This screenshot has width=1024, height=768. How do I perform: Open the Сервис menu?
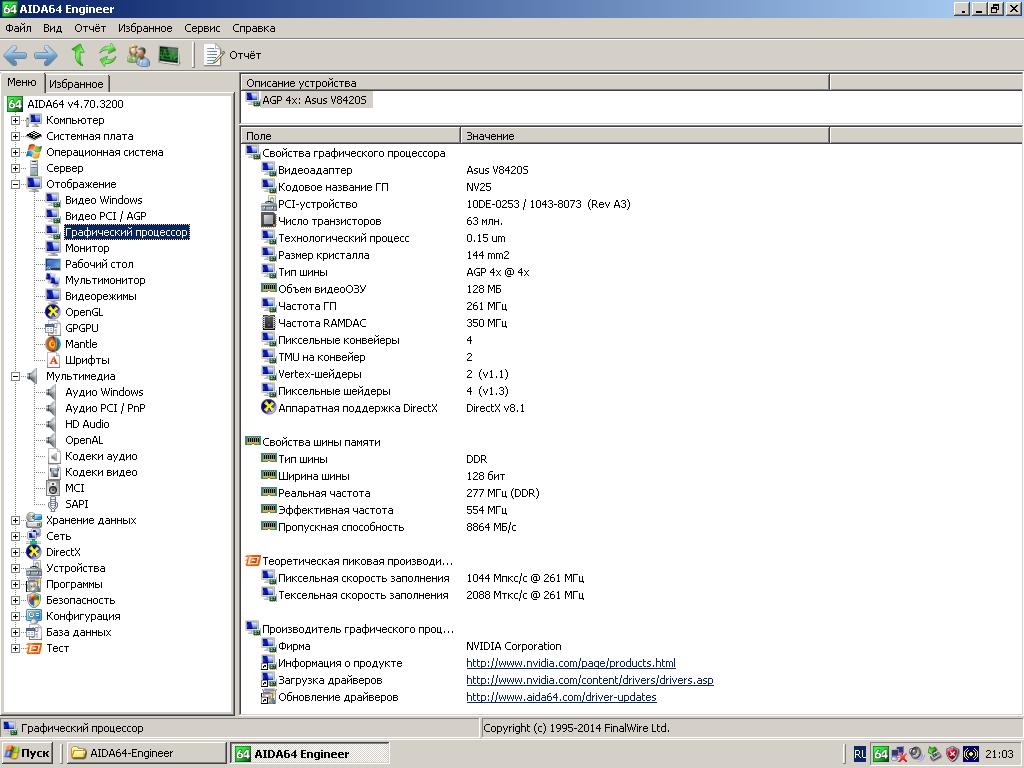(202, 28)
